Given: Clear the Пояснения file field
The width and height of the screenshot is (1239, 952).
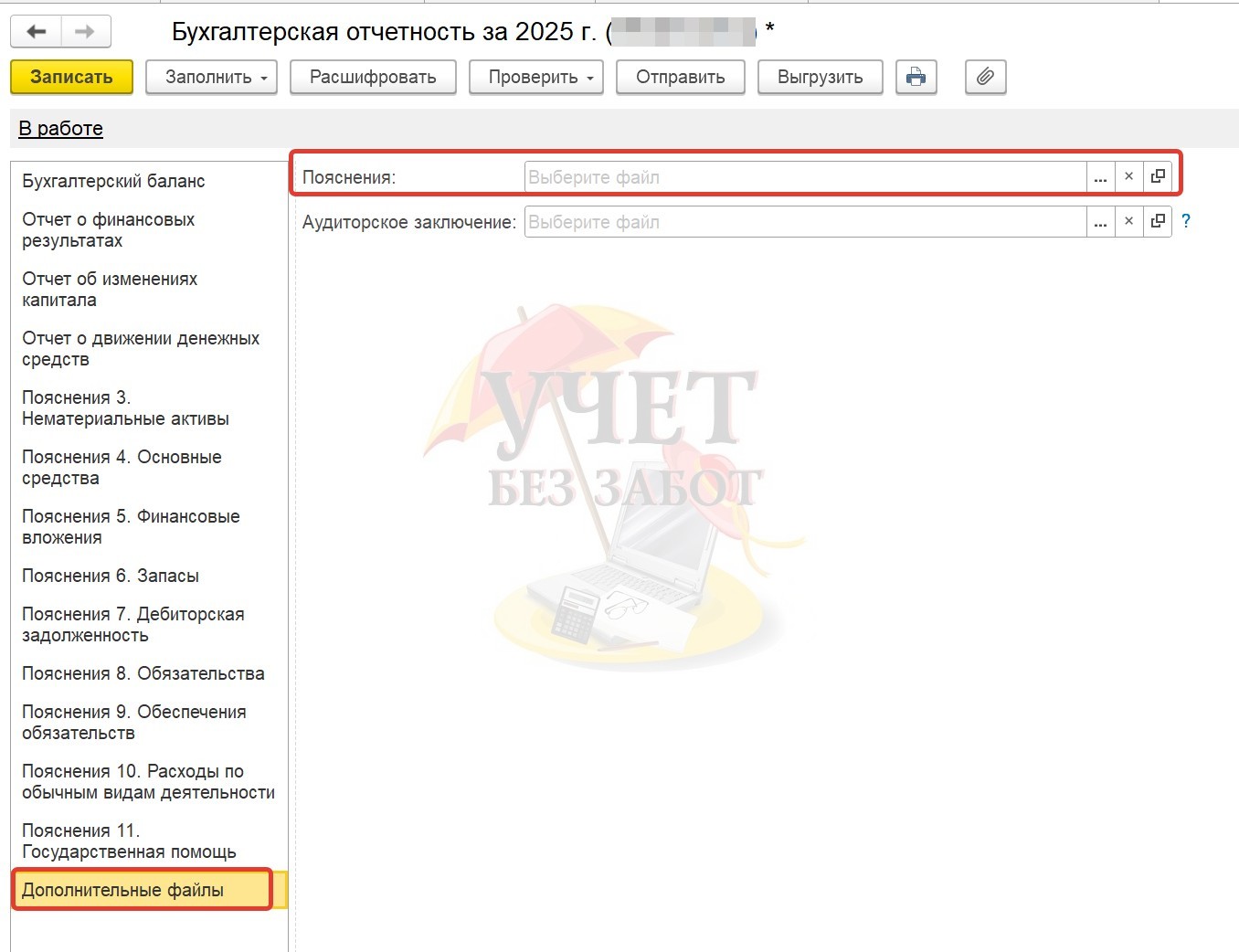Looking at the screenshot, I should coord(1128,177).
